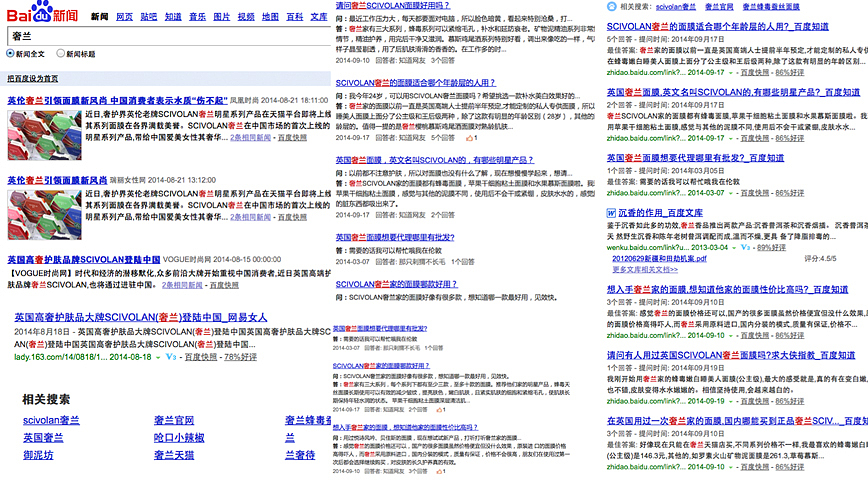Open the 视频 tab
This screenshot has width=868, height=481.
coord(246,17)
